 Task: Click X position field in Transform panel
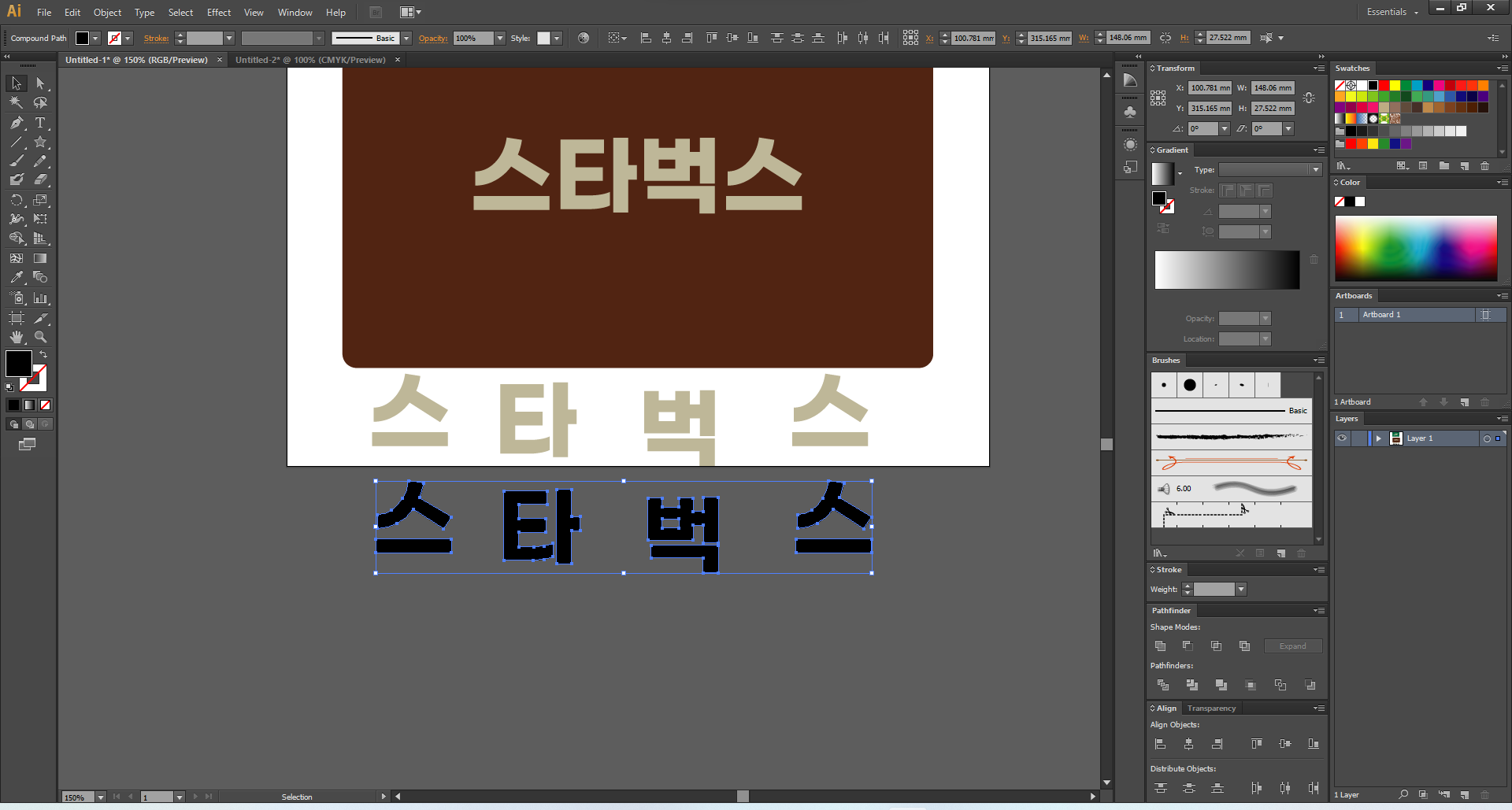pos(1210,88)
